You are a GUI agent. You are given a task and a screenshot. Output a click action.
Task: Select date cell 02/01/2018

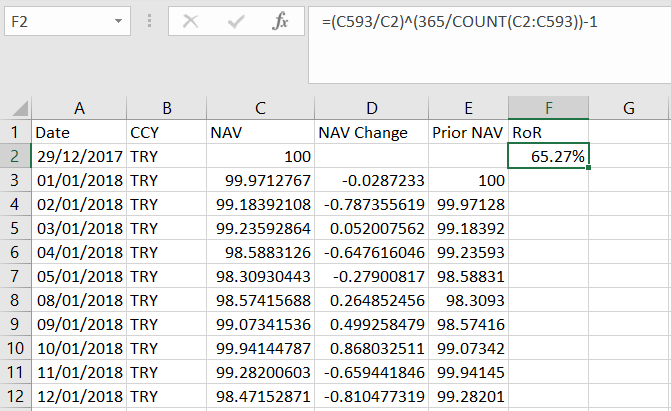pos(79,204)
